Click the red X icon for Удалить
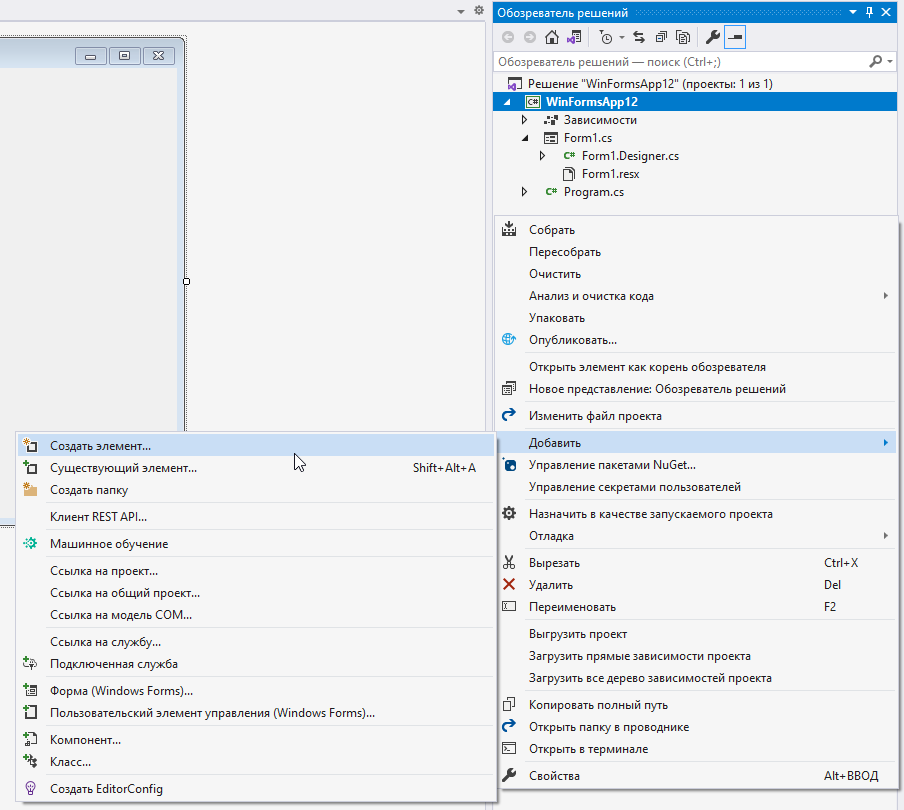Viewport: 904px width, 810px height. [x=509, y=585]
